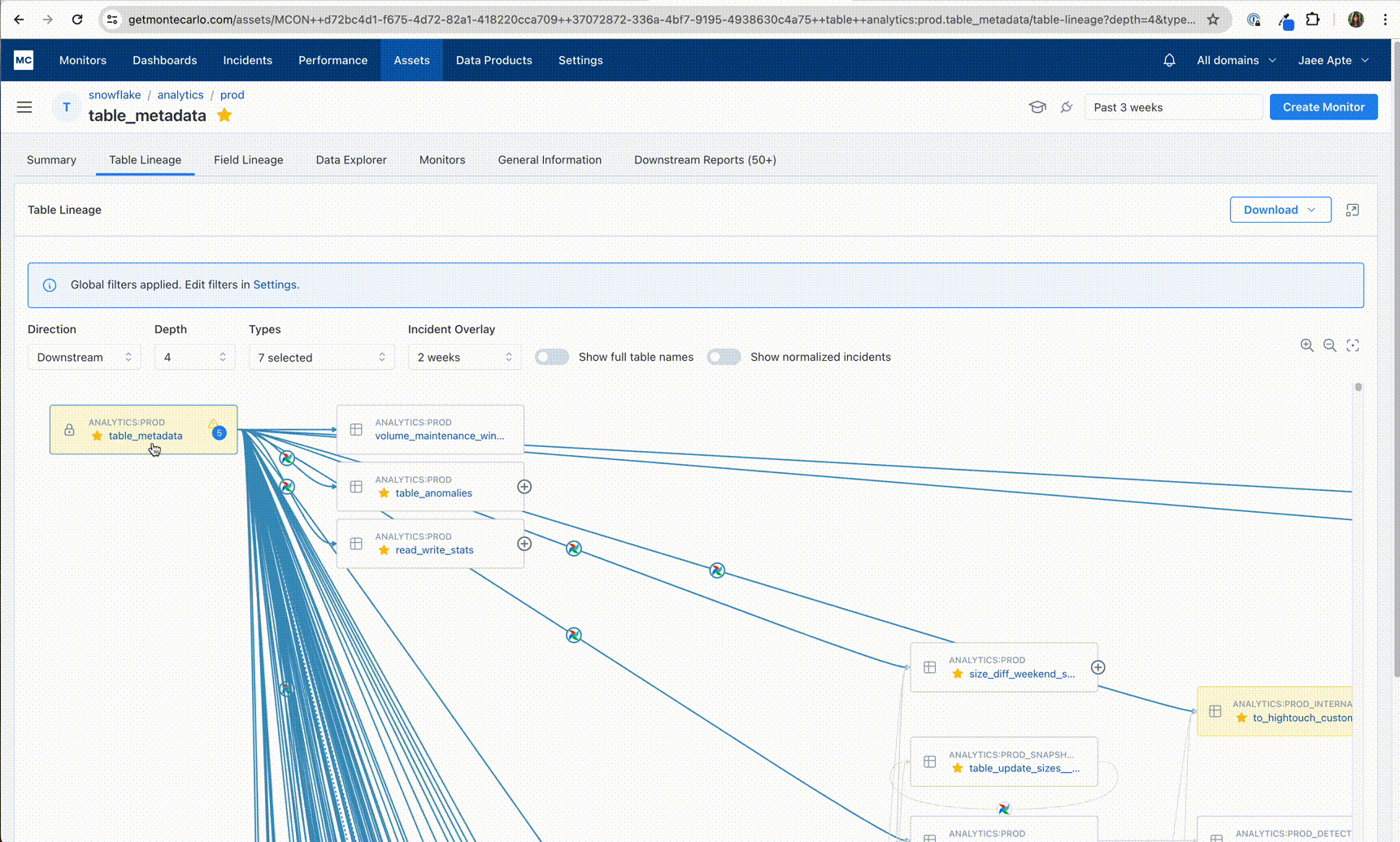Click table icon on to_hightouch node
Image resolution: width=1400 pixels, height=842 pixels.
tap(1215, 711)
